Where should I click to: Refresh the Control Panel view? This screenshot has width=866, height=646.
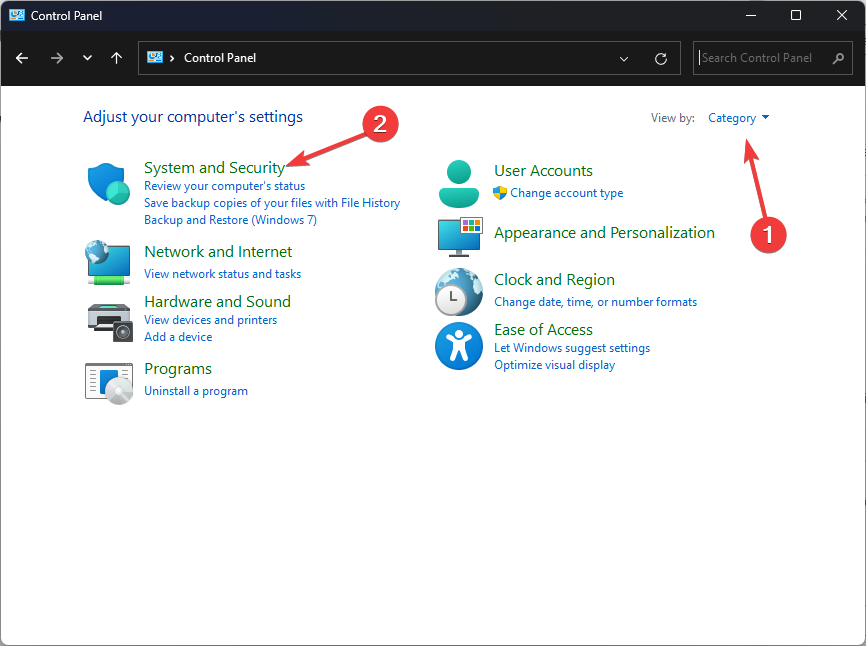(x=661, y=58)
